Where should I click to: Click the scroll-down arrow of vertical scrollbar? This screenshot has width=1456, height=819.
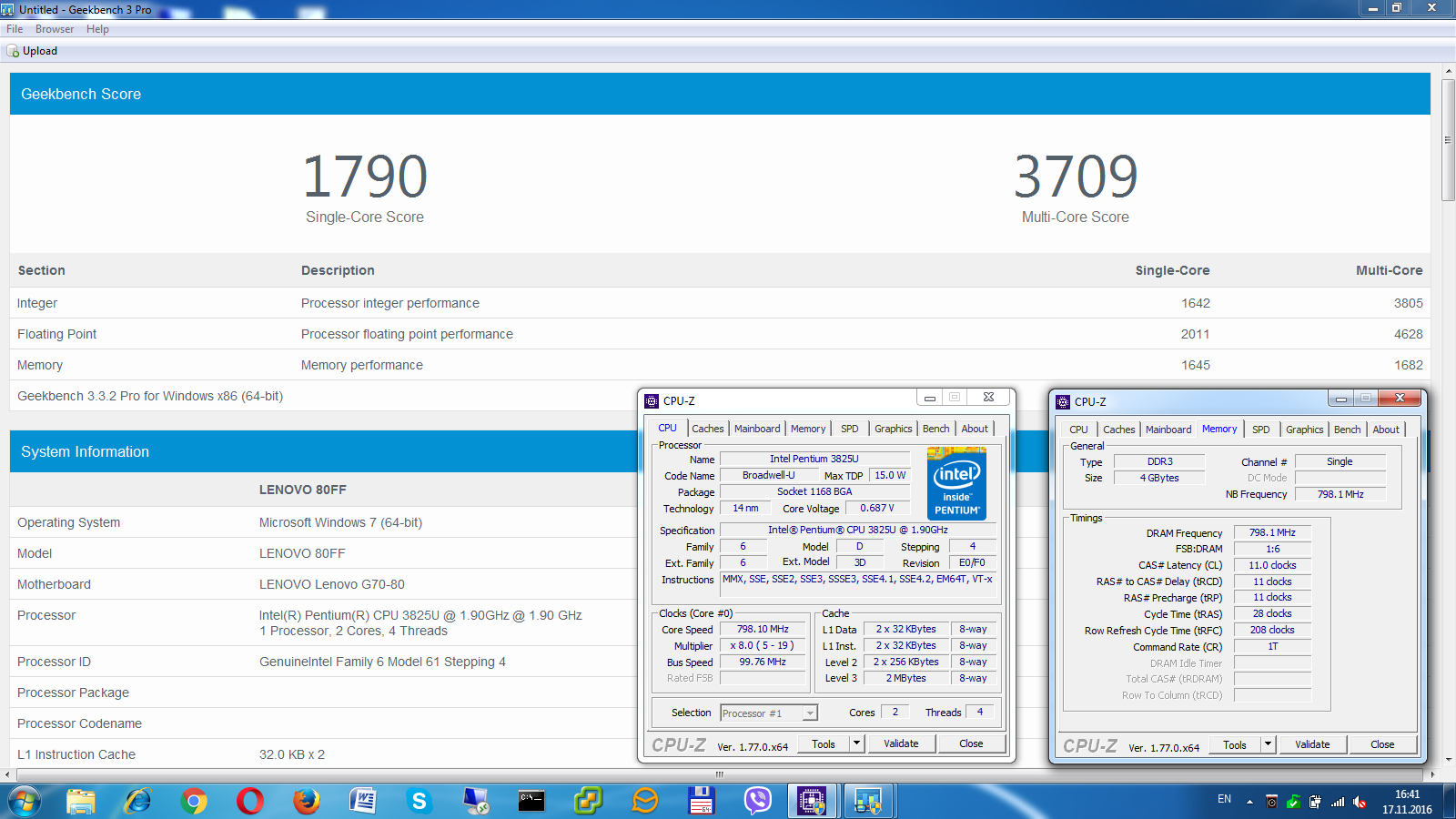pyautogui.click(x=1448, y=759)
